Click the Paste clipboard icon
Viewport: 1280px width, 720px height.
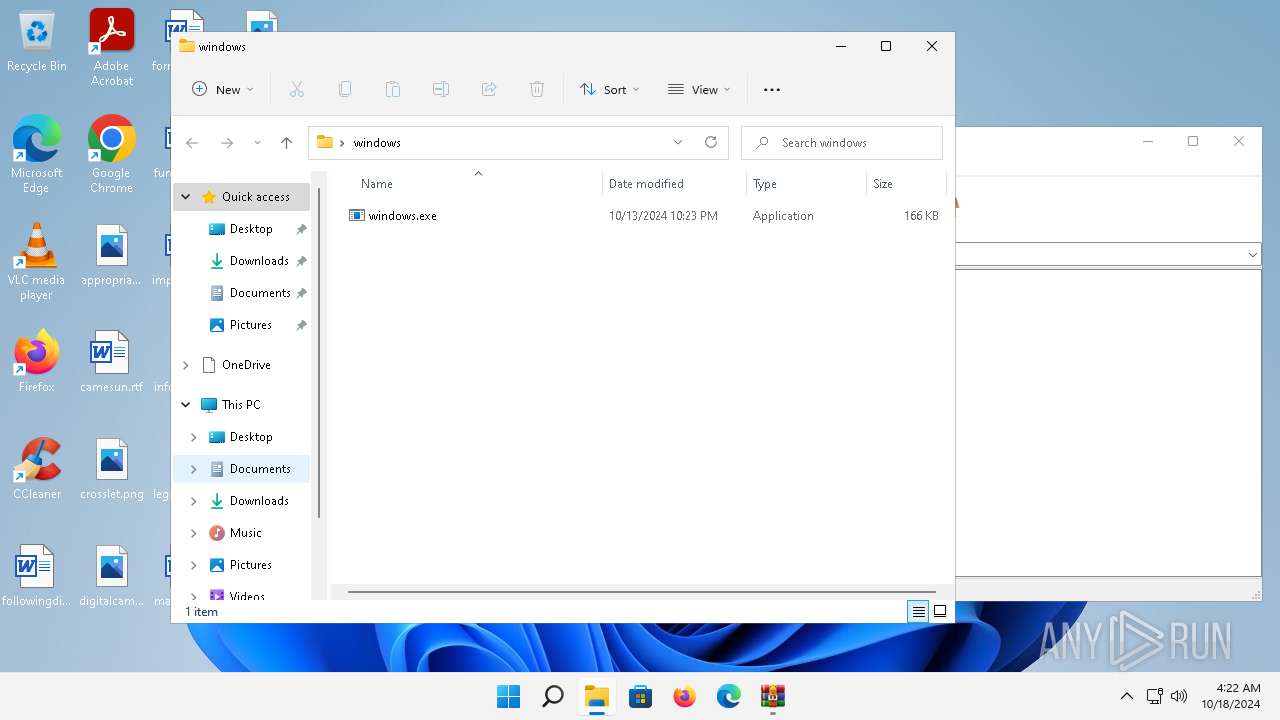pos(393,89)
